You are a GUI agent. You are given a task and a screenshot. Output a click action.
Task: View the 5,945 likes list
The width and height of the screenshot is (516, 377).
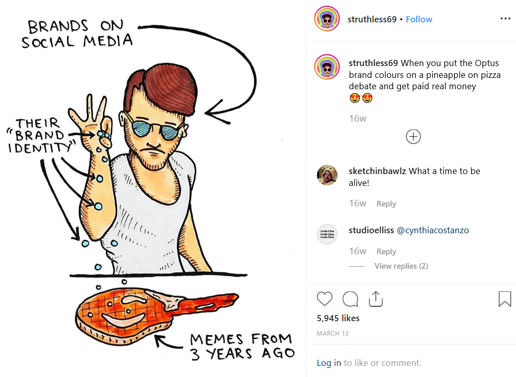click(x=338, y=318)
